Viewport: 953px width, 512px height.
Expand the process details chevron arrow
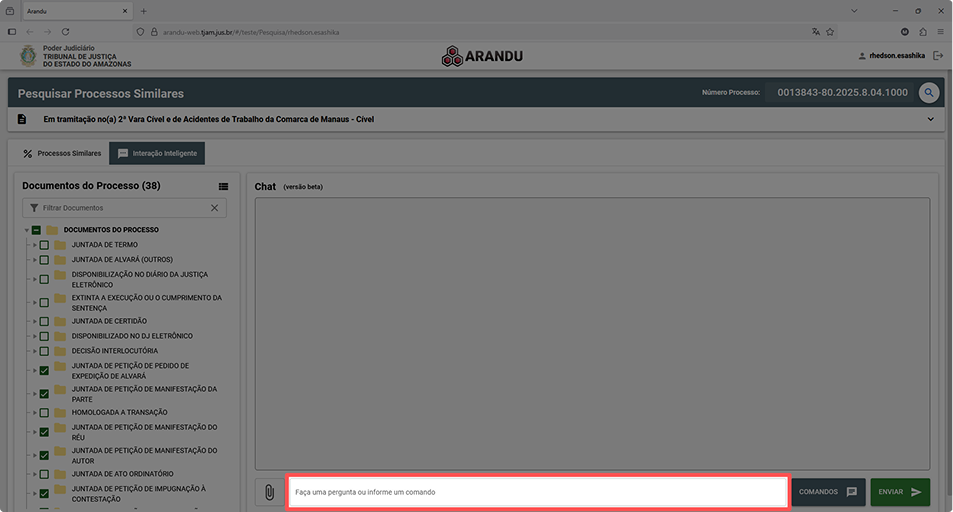(x=930, y=119)
